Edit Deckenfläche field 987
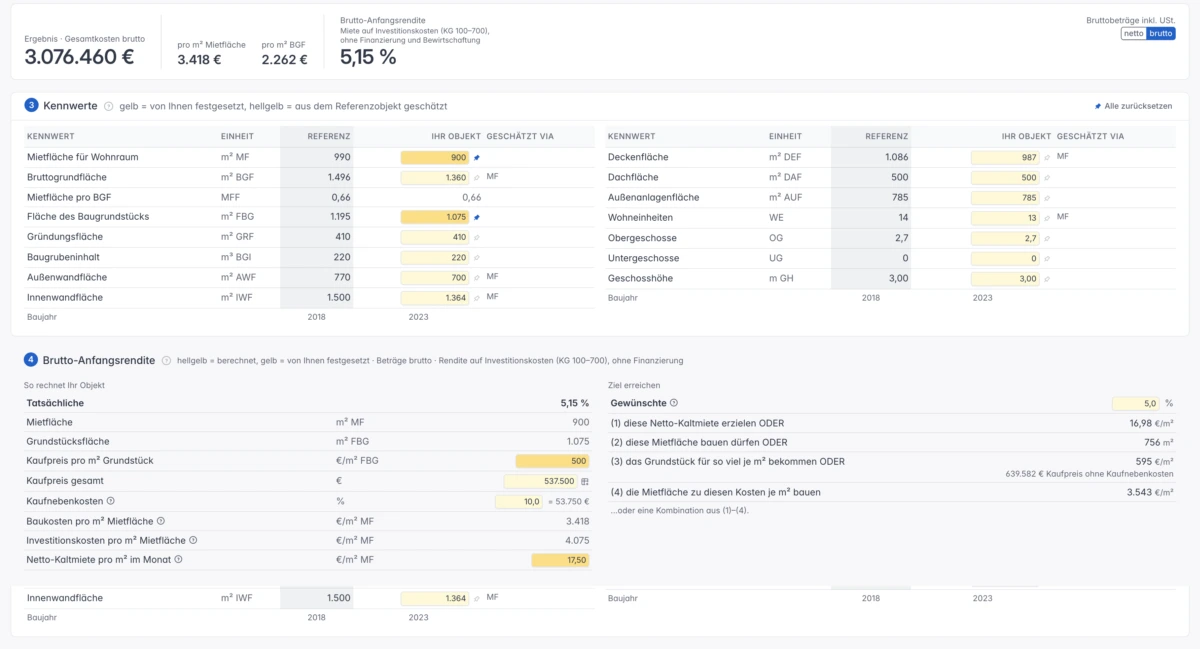 pyautogui.click(x=1005, y=158)
